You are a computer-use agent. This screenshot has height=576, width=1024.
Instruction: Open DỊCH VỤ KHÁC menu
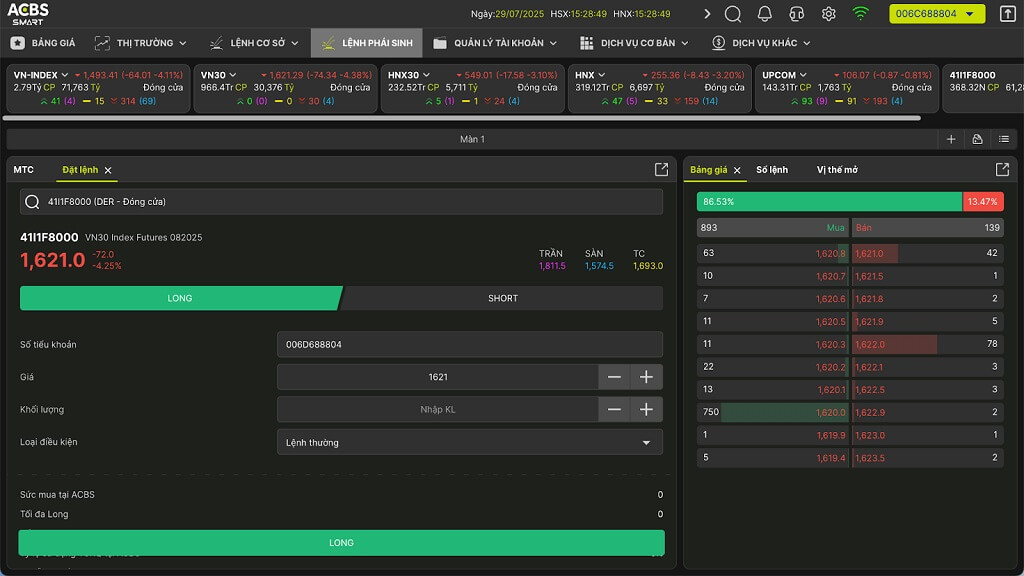click(761, 43)
